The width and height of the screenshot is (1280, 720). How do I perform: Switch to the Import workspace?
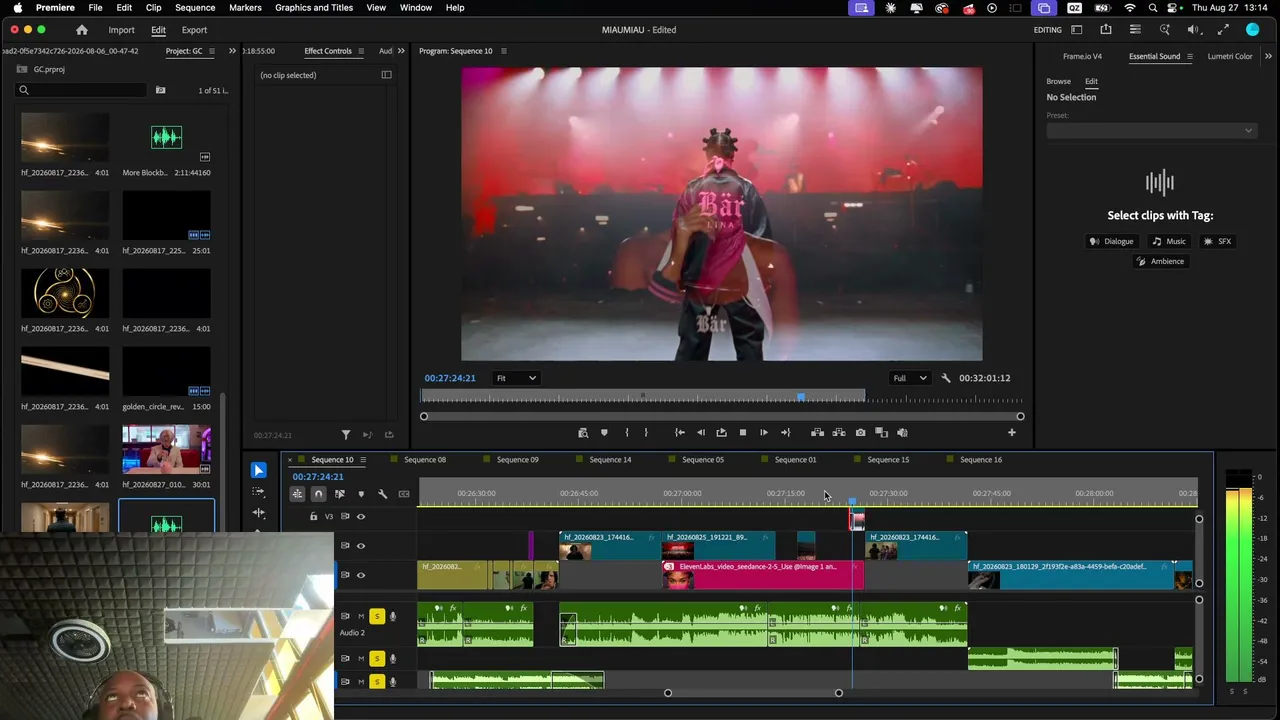(121, 30)
